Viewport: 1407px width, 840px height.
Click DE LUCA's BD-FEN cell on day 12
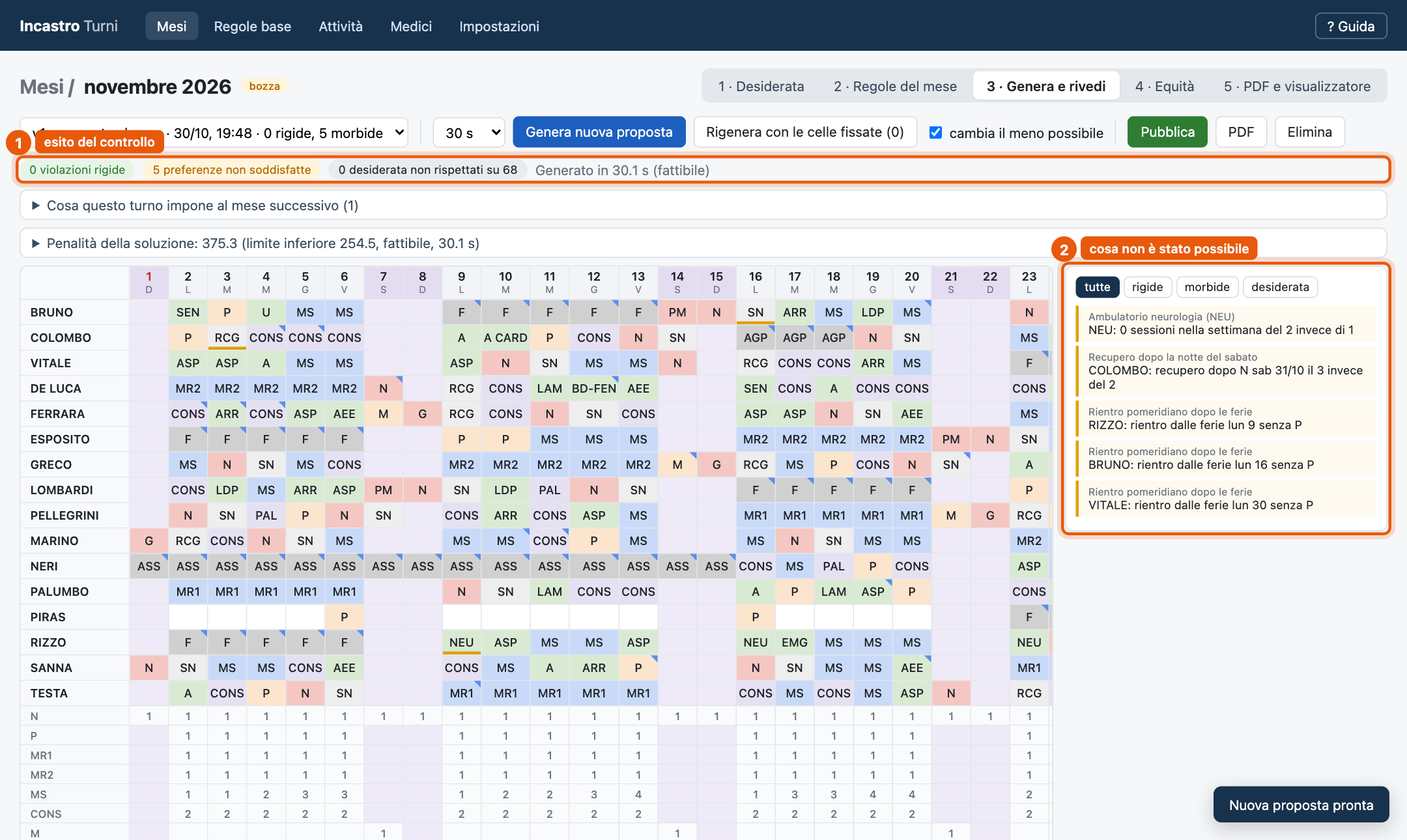[x=593, y=388]
